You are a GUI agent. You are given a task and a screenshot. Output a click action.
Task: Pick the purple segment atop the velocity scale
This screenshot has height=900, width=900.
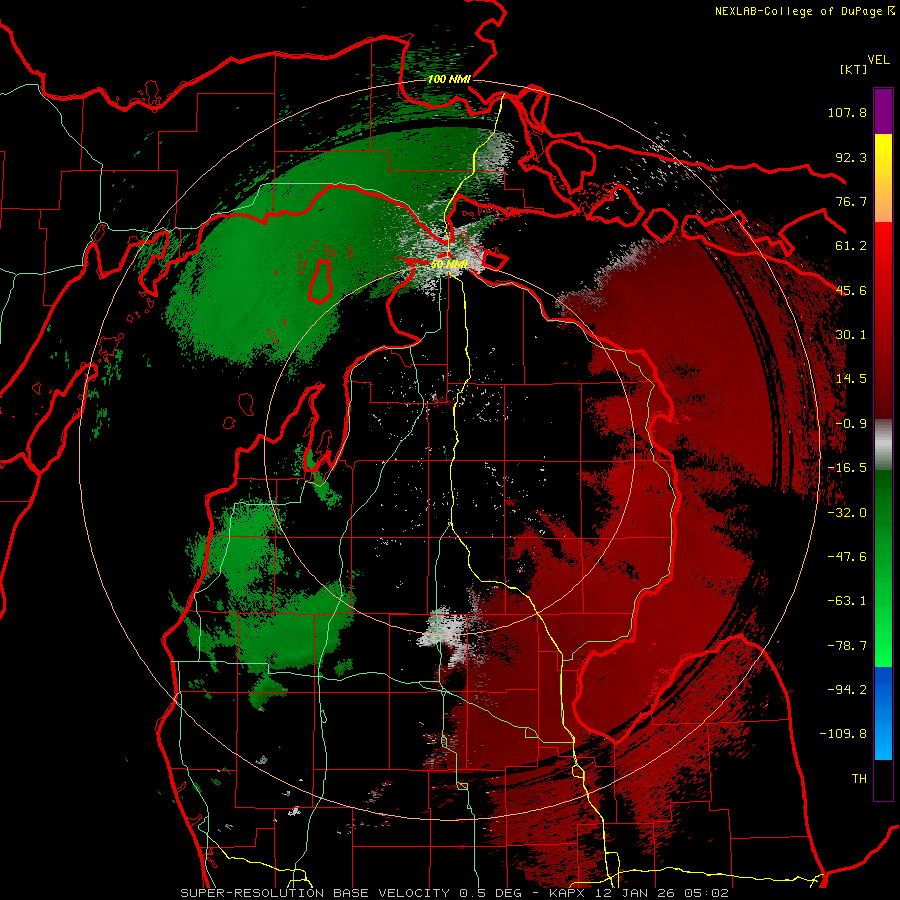[x=883, y=111]
